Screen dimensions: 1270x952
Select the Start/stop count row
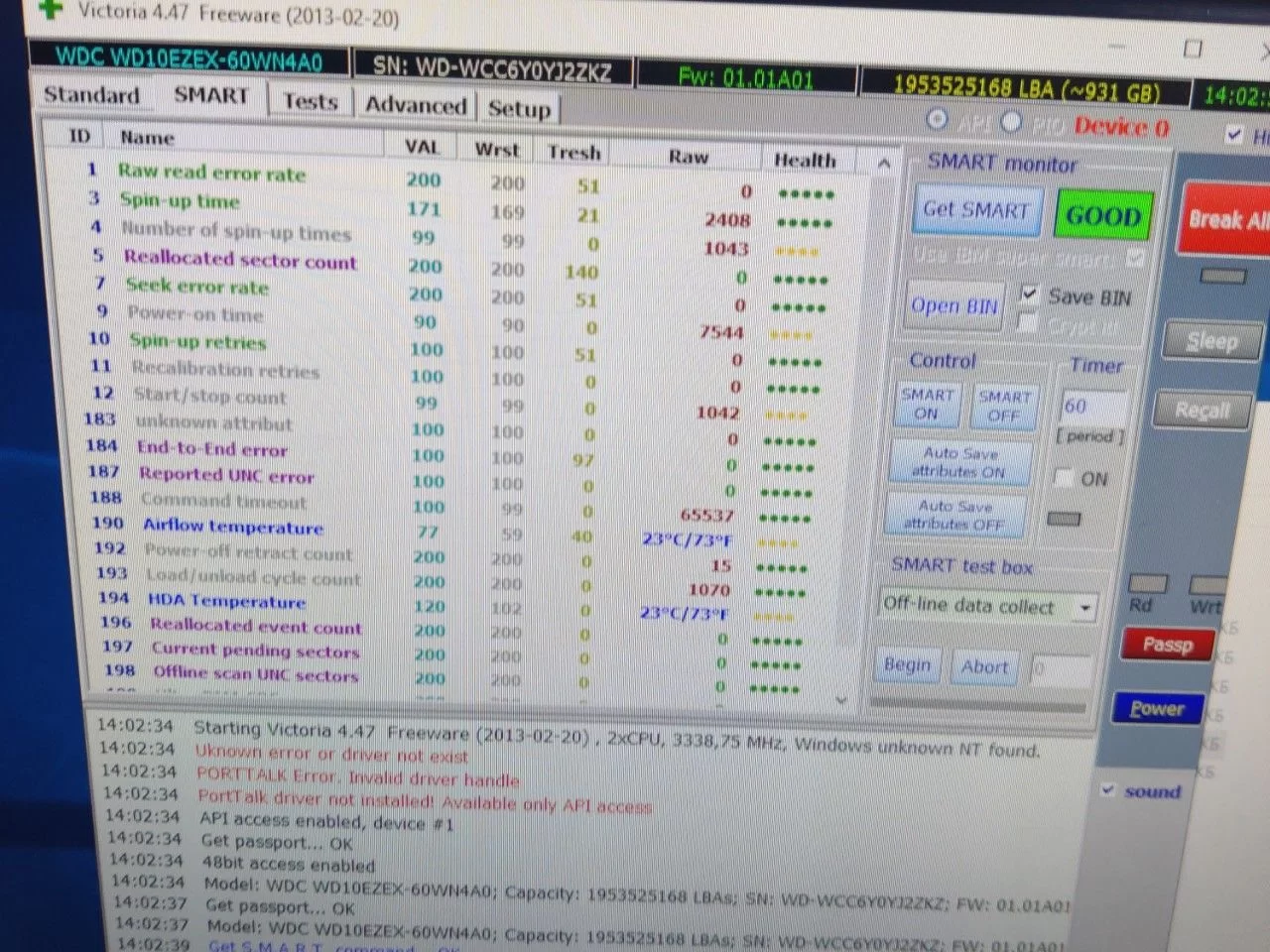pos(461,403)
